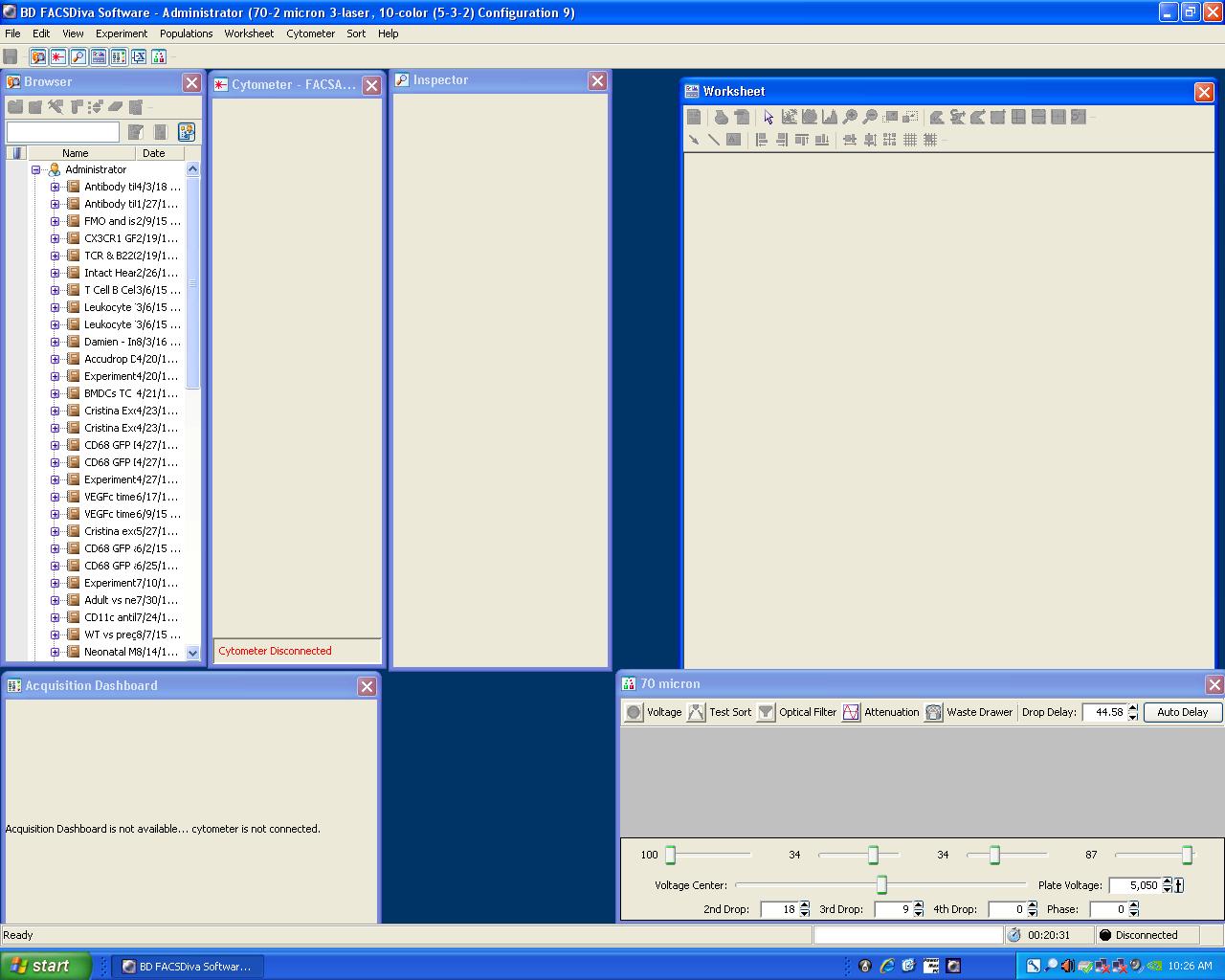Screen dimensions: 1225x980
Task: Open the Worksheet menu
Action: (249, 33)
